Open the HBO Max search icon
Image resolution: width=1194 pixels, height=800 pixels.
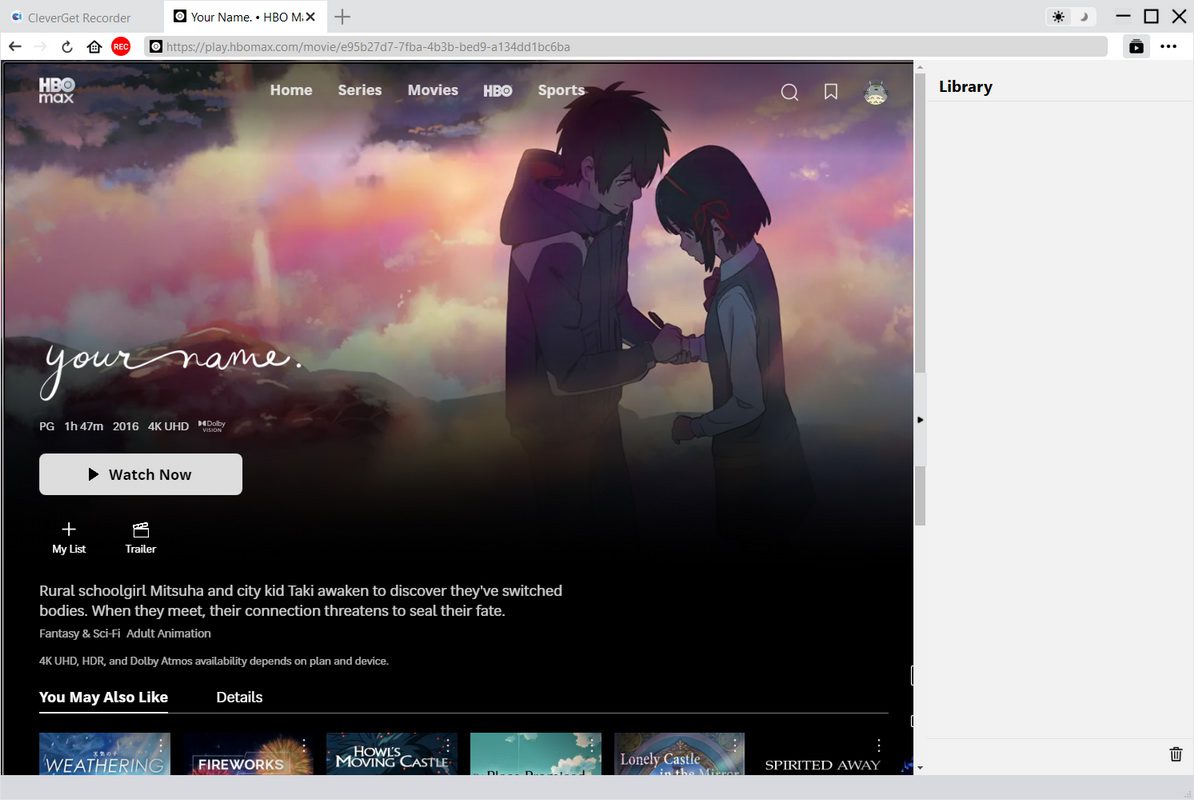(x=789, y=92)
